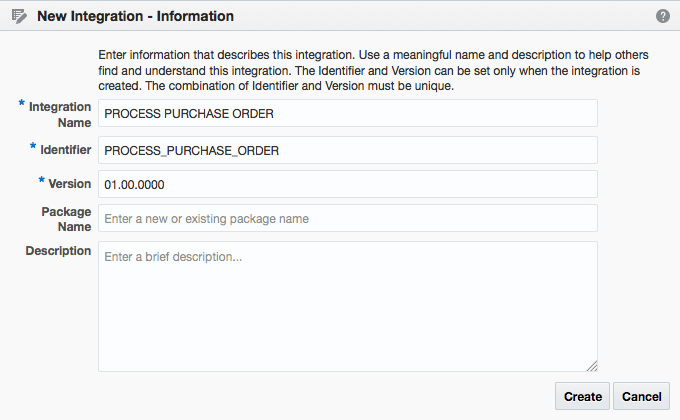Focus the Description text area

coord(348,306)
